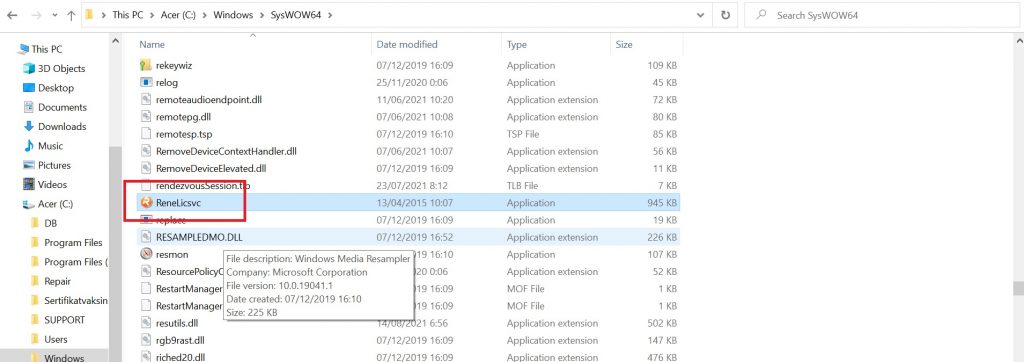
Task: Select Acer (C:) drive in navigation pane
Action: tap(55, 204)
